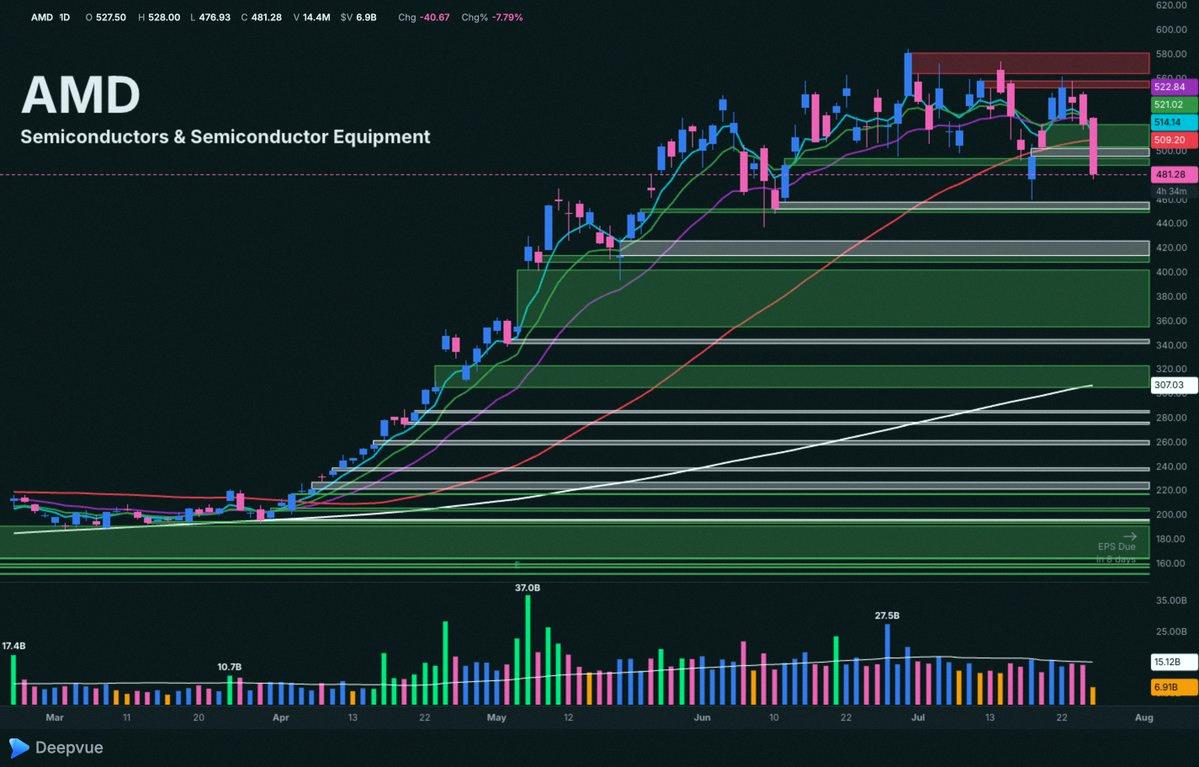Viewport: 1199px width, 767px height.
Task: Click the 37.0B peak volume label
Action: (x=527, y=587)
